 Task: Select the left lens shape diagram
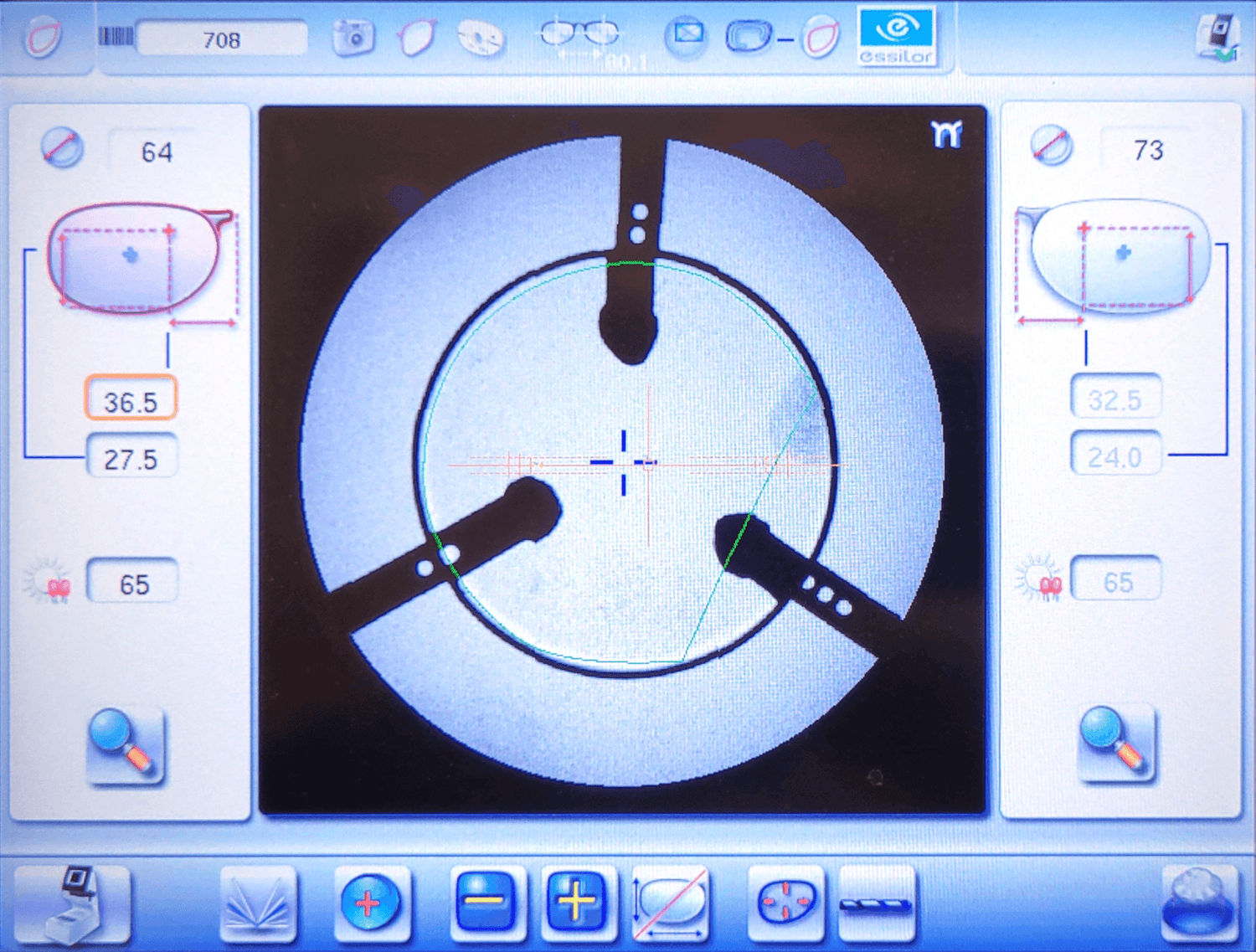point(134,259)
